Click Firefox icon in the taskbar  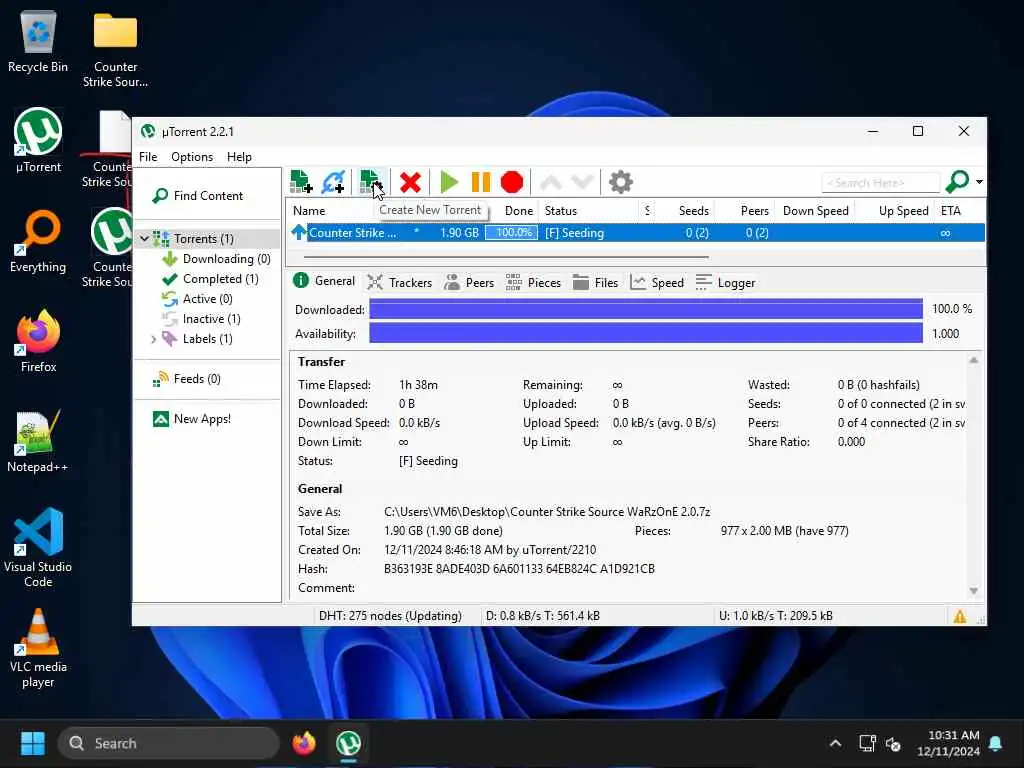[x=304, y=743]
